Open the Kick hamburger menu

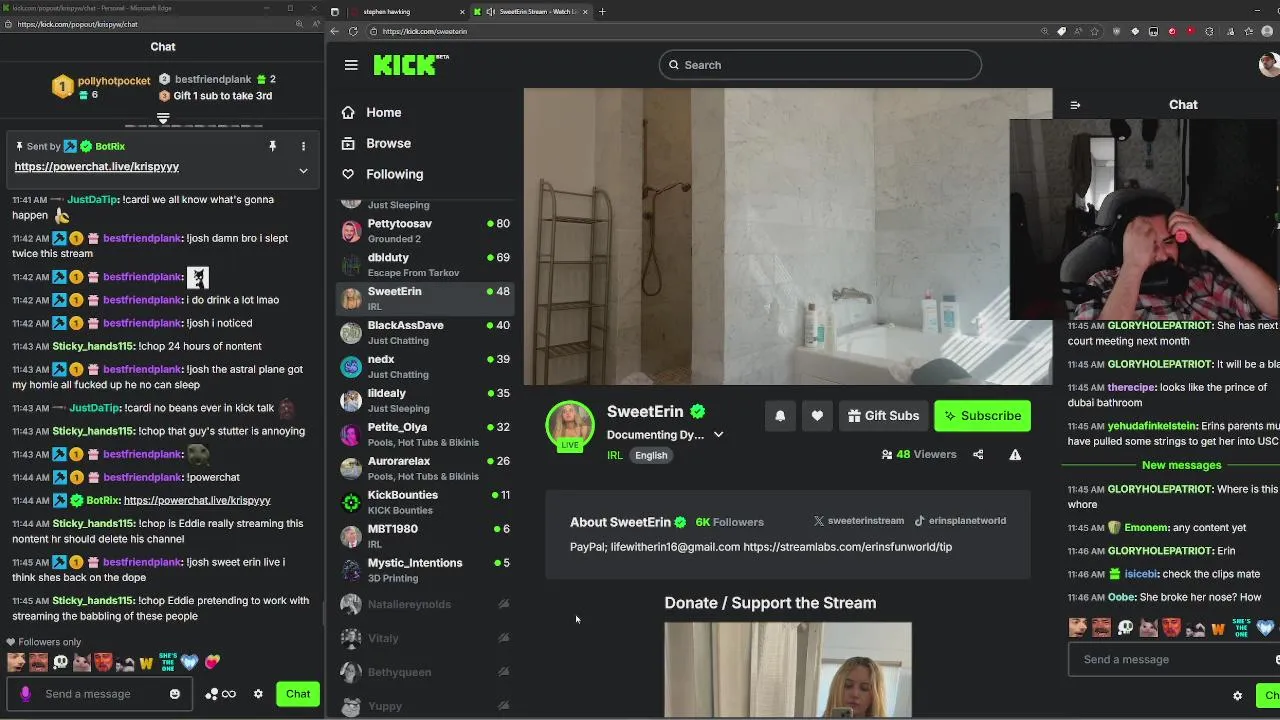(351, 65)
